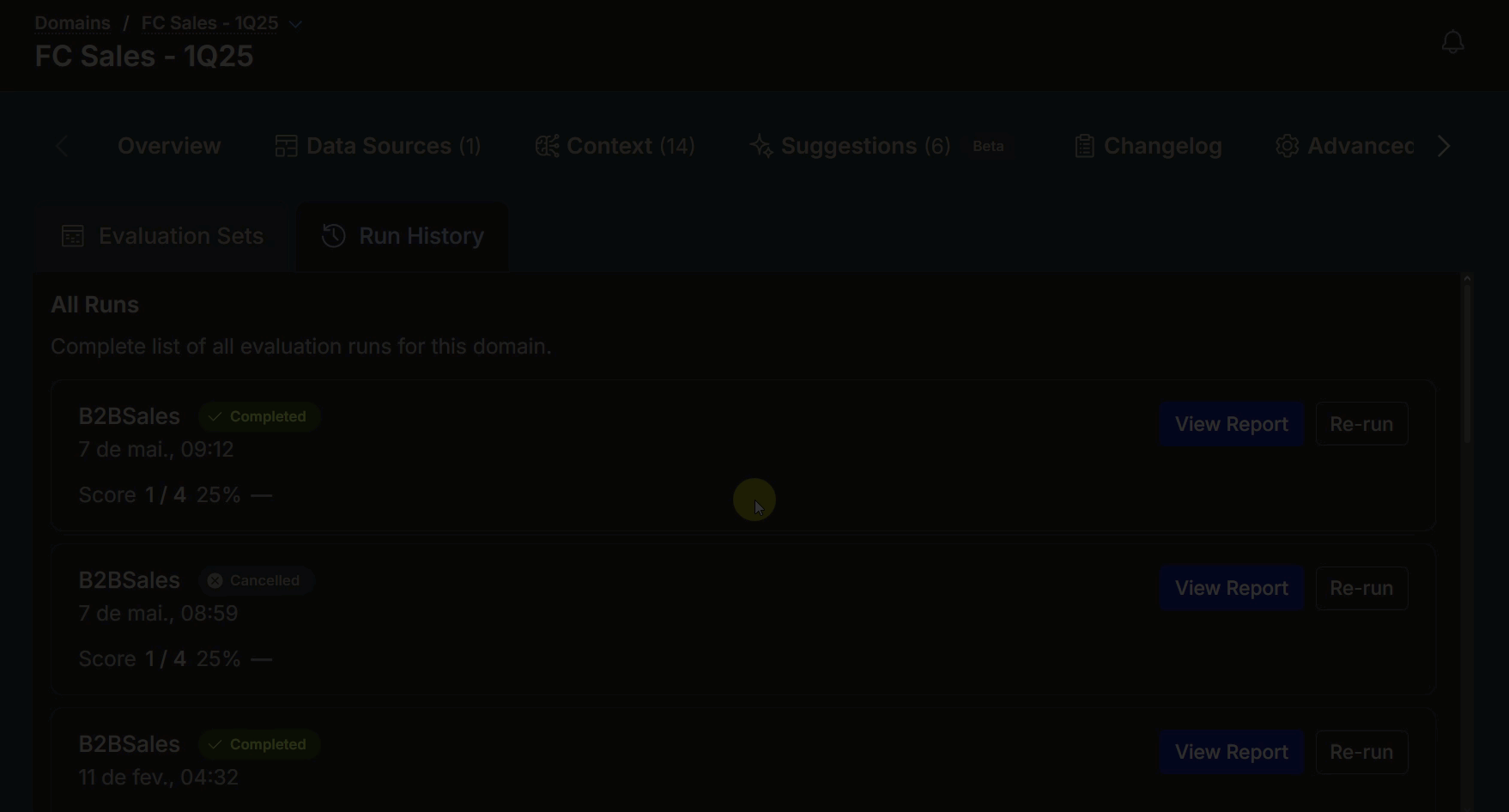Click the Evaluation Sets calendar icon
The height and width of the screenshot is (812, 1509).
pos(73,236)
